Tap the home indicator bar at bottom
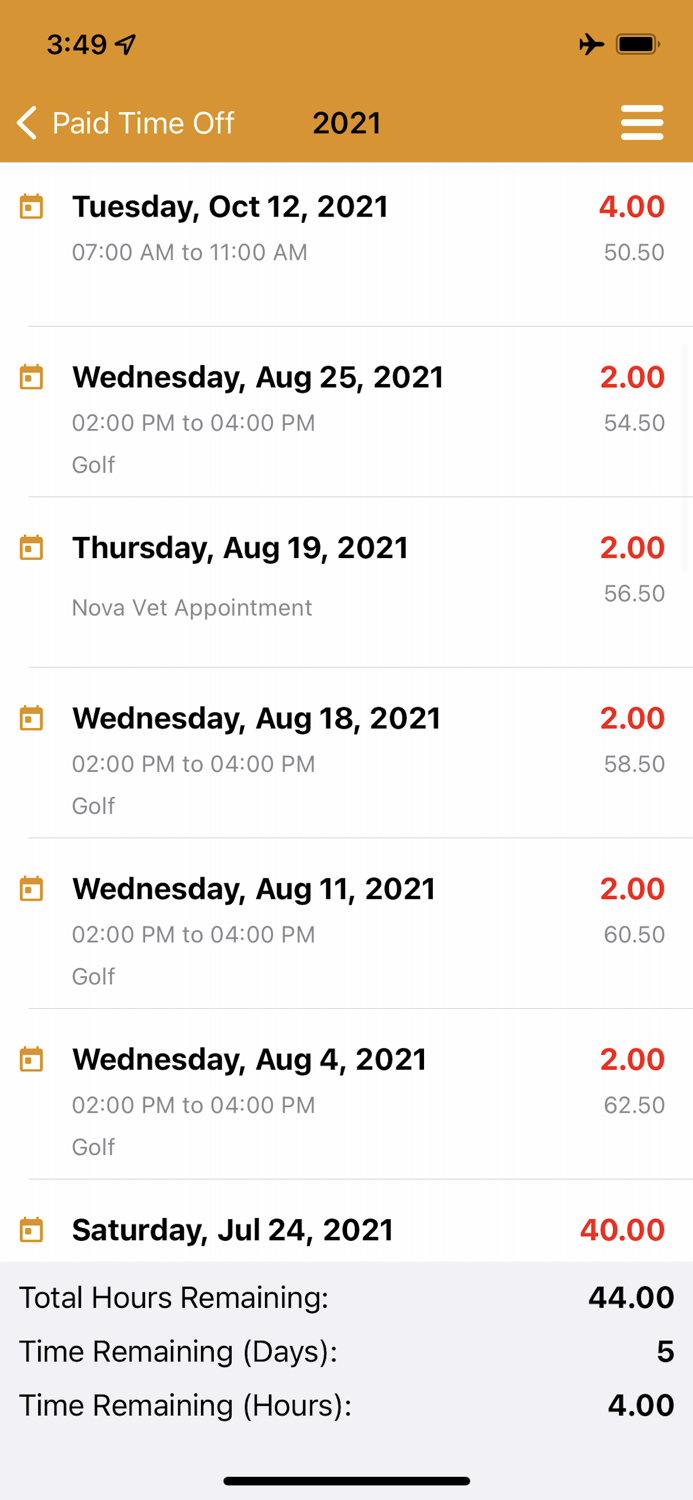The image size is (693, 1500). tap(346, 1481)
